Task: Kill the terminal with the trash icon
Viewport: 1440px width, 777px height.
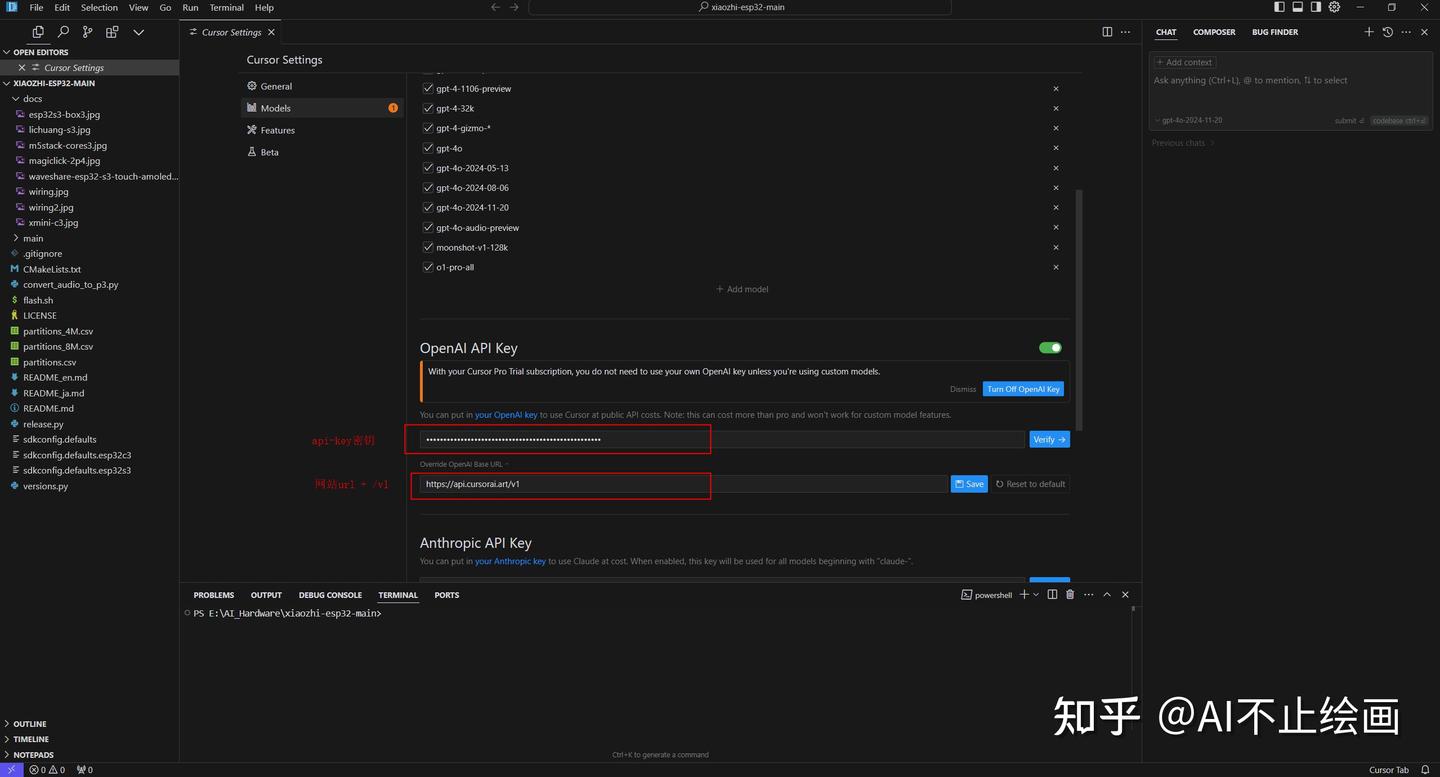Action: pos(1070,594)
